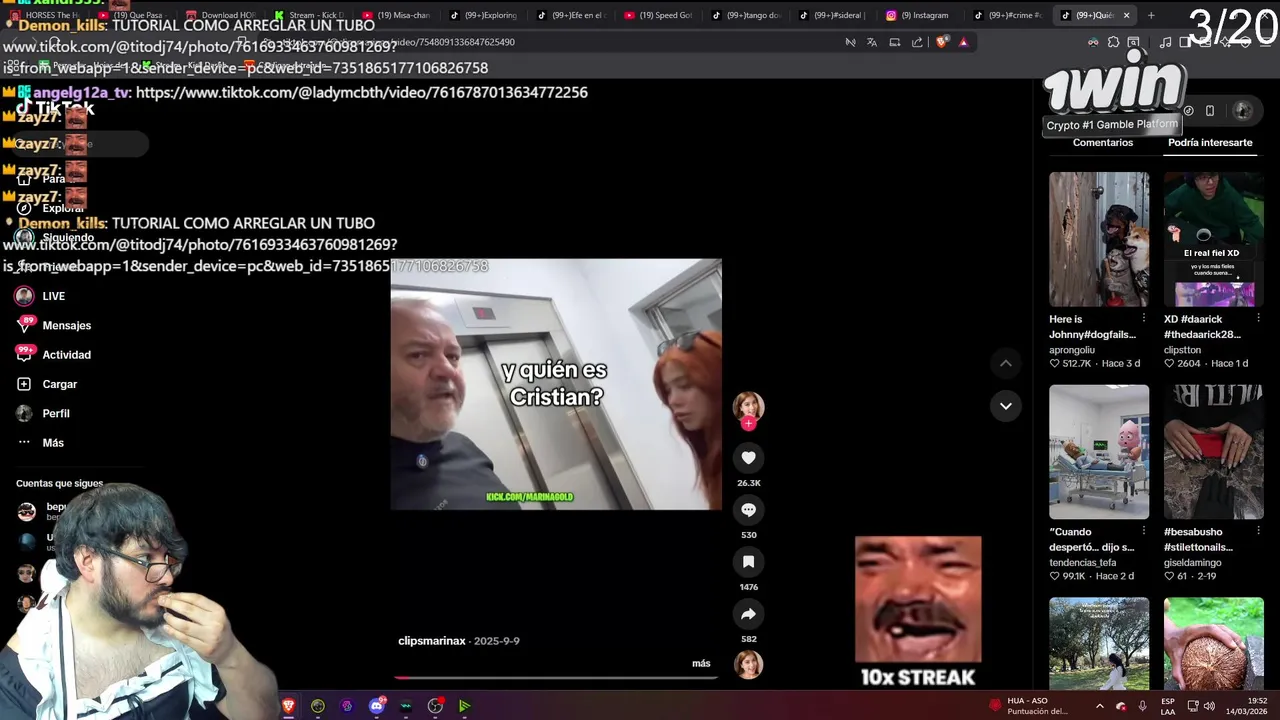Play the #besabusho stilettonails thumbnail

tap(1214, 452)
